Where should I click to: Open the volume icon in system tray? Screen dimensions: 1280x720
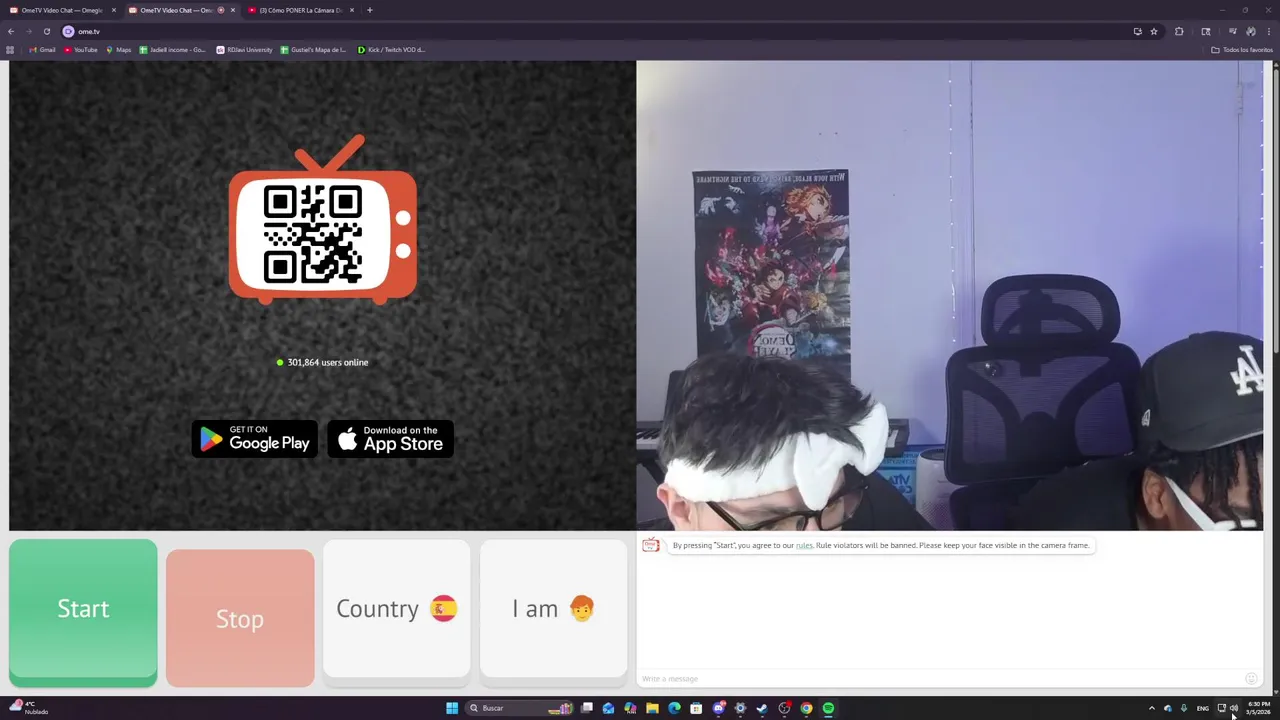click(x=1234, y=708)
